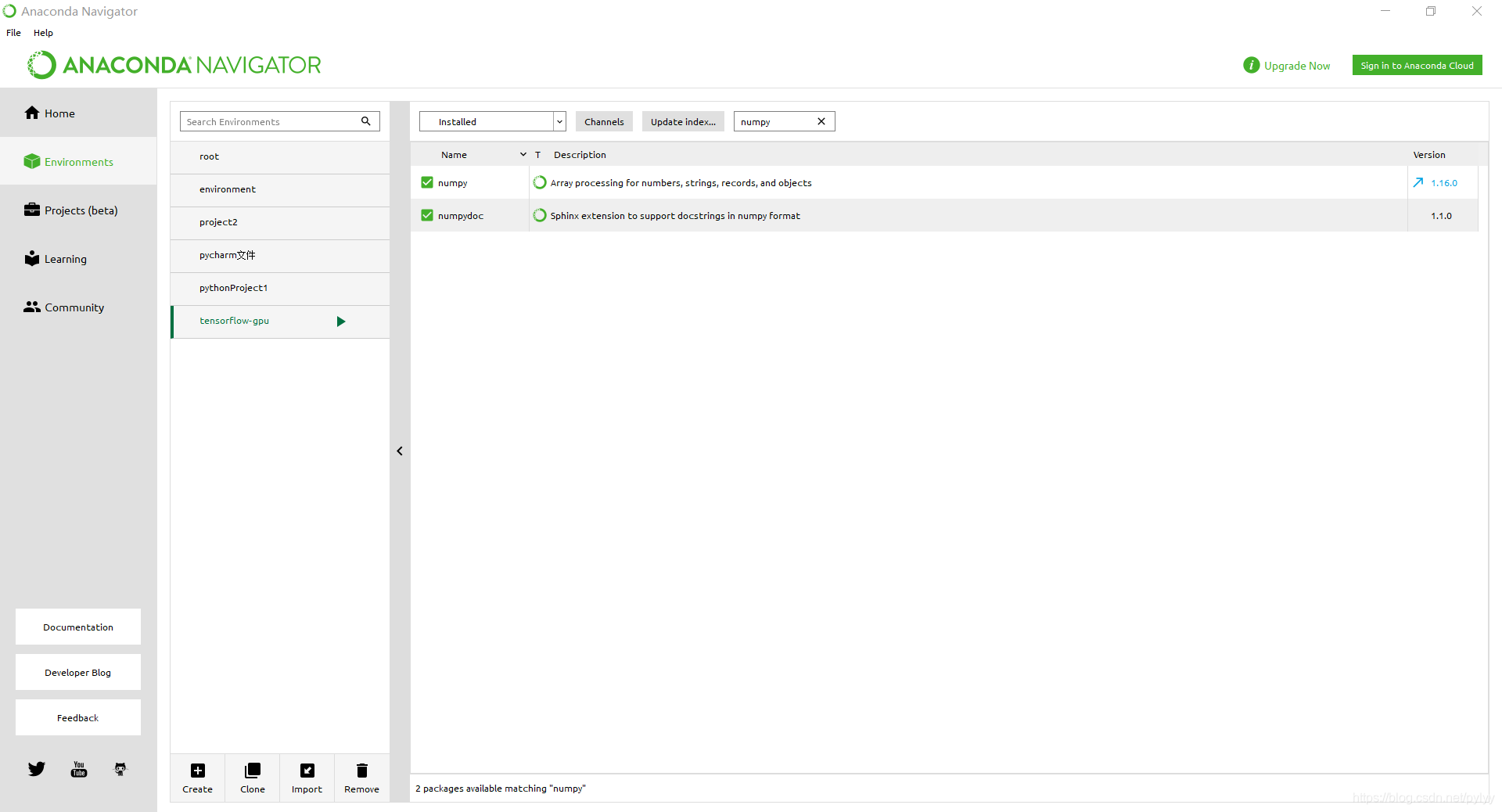Open Projects (beta) section
This screenshot has height=812, width=1502.
click(x=78, y=210)
